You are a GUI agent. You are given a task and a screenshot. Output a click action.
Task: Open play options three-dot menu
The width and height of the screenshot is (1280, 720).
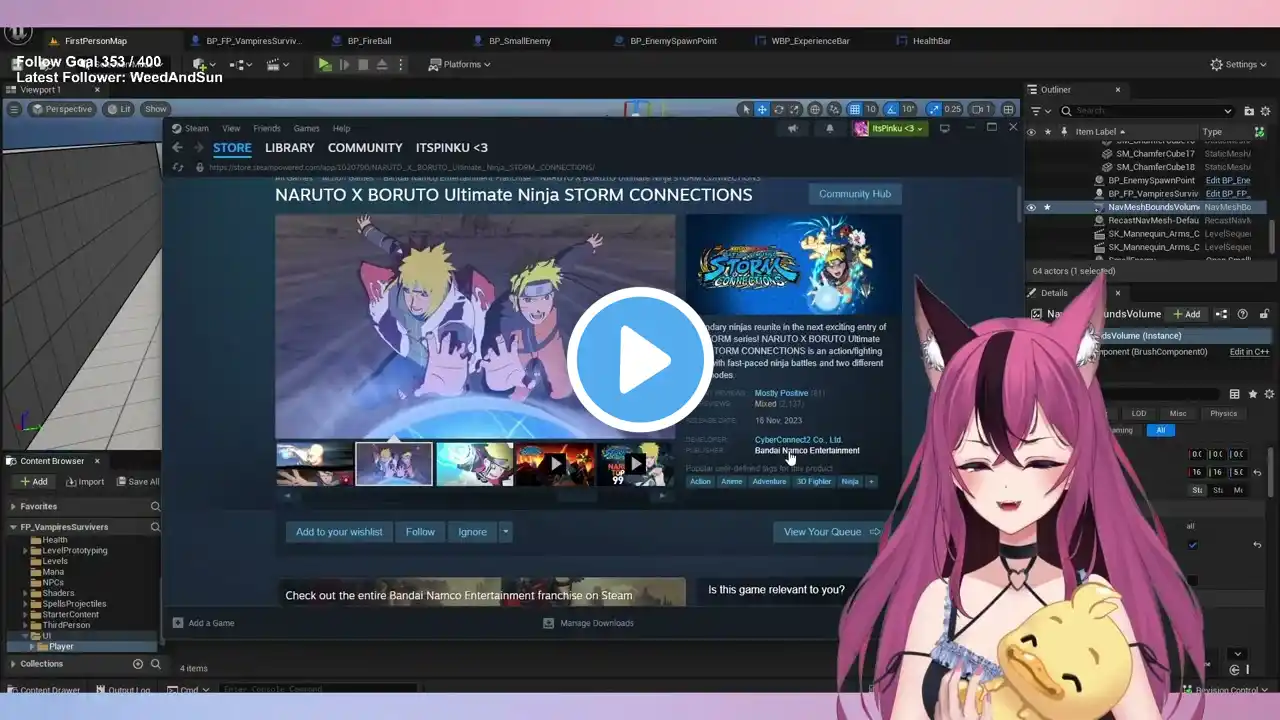pyautogui.click(x=401, y=64)
